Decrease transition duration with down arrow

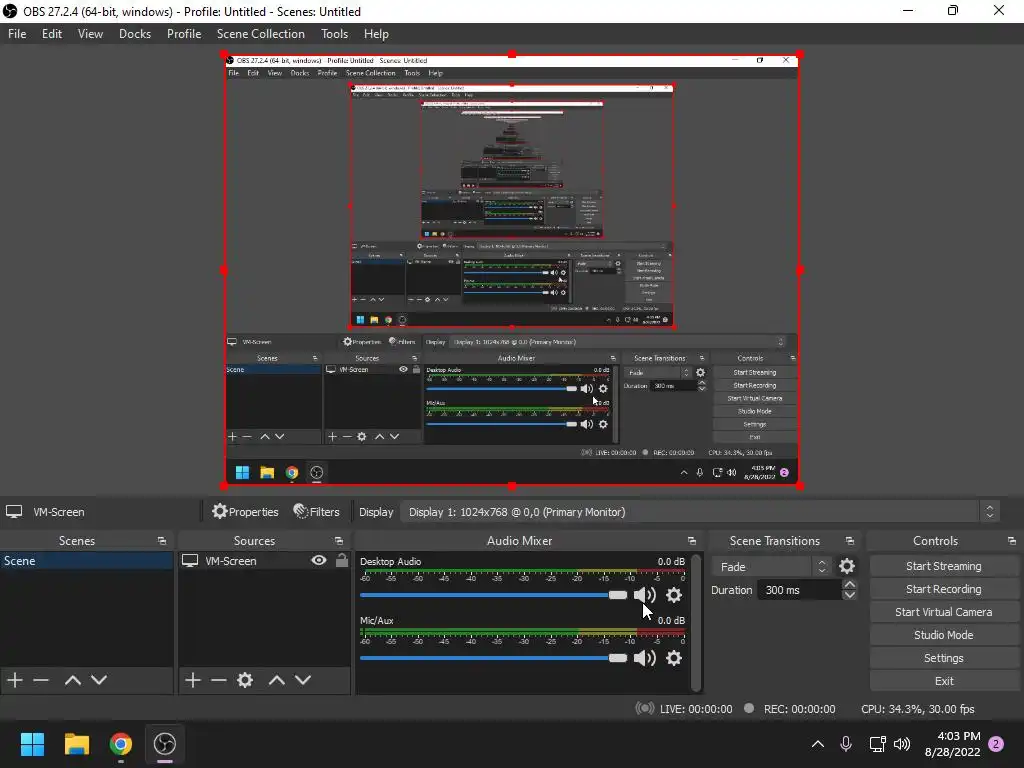point(850,595)
